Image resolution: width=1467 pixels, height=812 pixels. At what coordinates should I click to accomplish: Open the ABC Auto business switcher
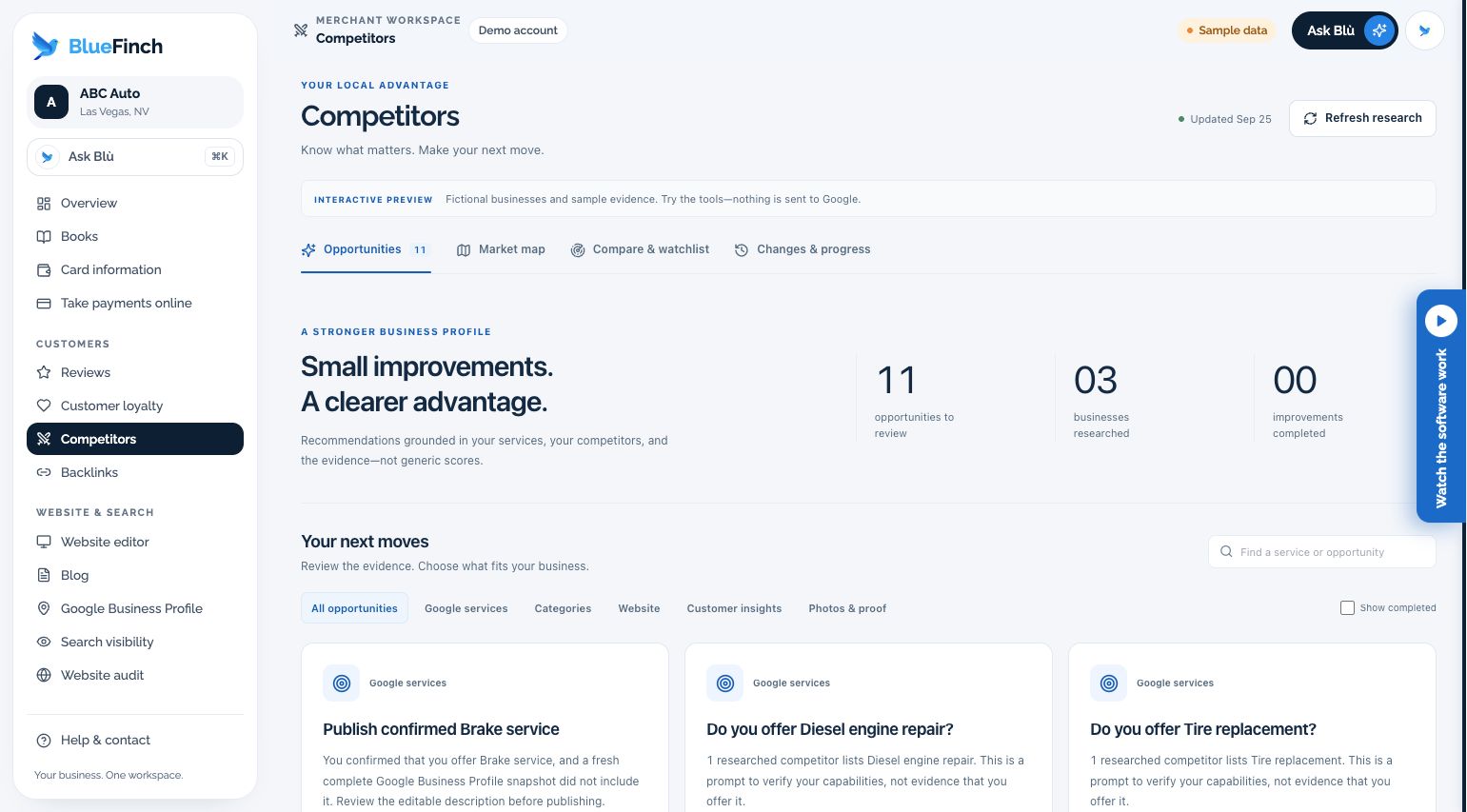point(135,102)
